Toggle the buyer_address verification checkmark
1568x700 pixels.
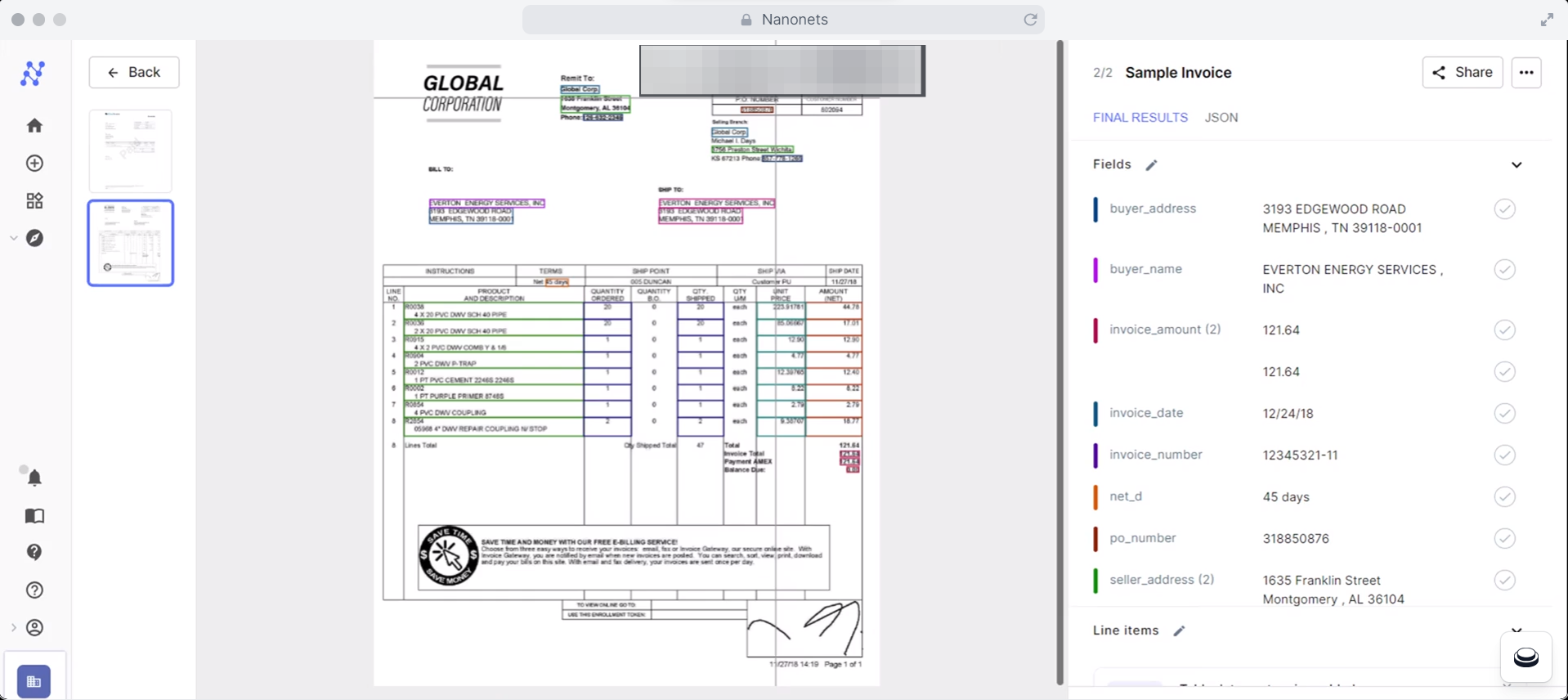coord(1504,209)
